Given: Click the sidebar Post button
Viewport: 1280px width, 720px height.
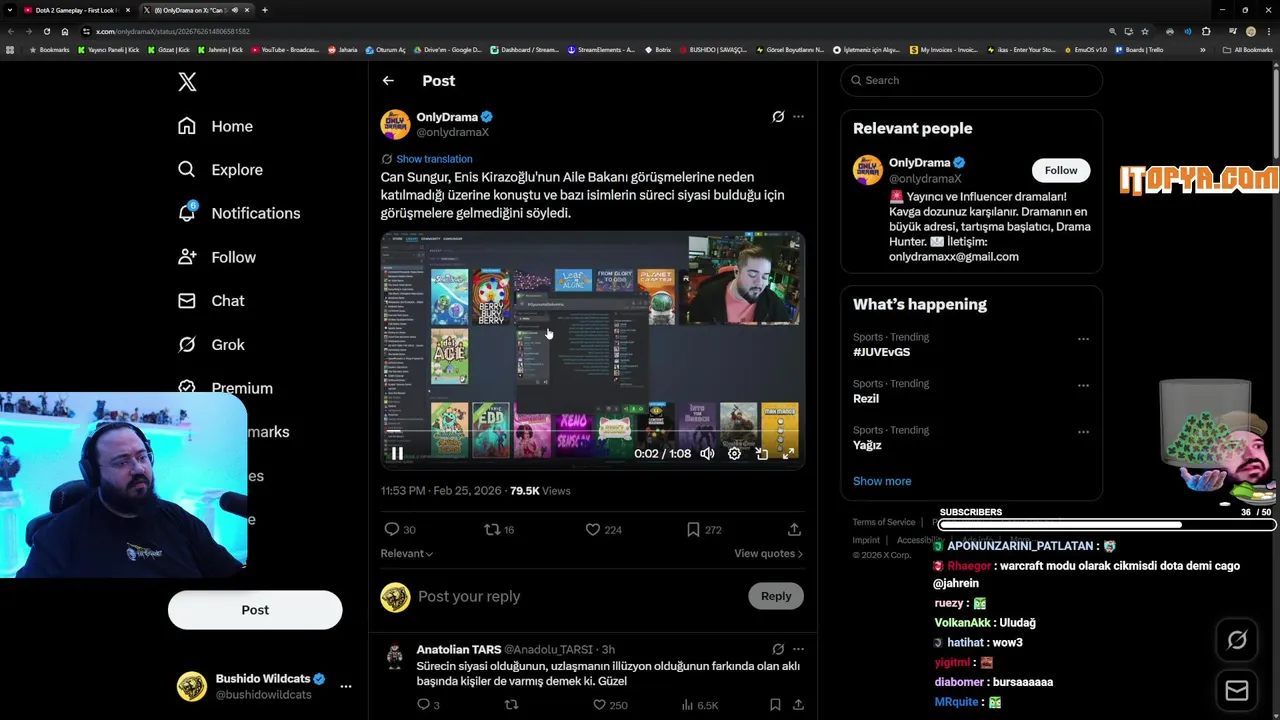Looking at the screenshot, I should click(255, 610).
